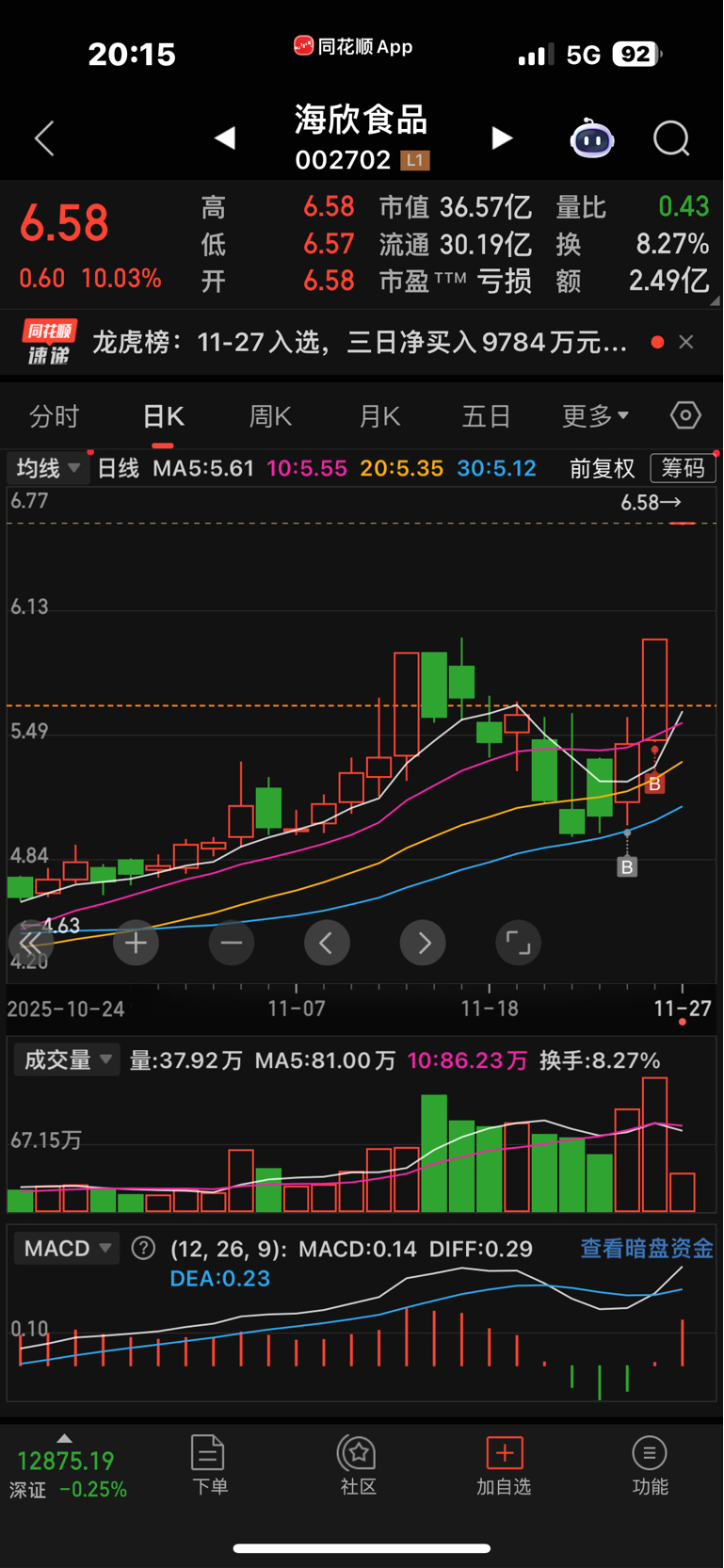Open the MACD indicator dropdown

coord(67,1249)
